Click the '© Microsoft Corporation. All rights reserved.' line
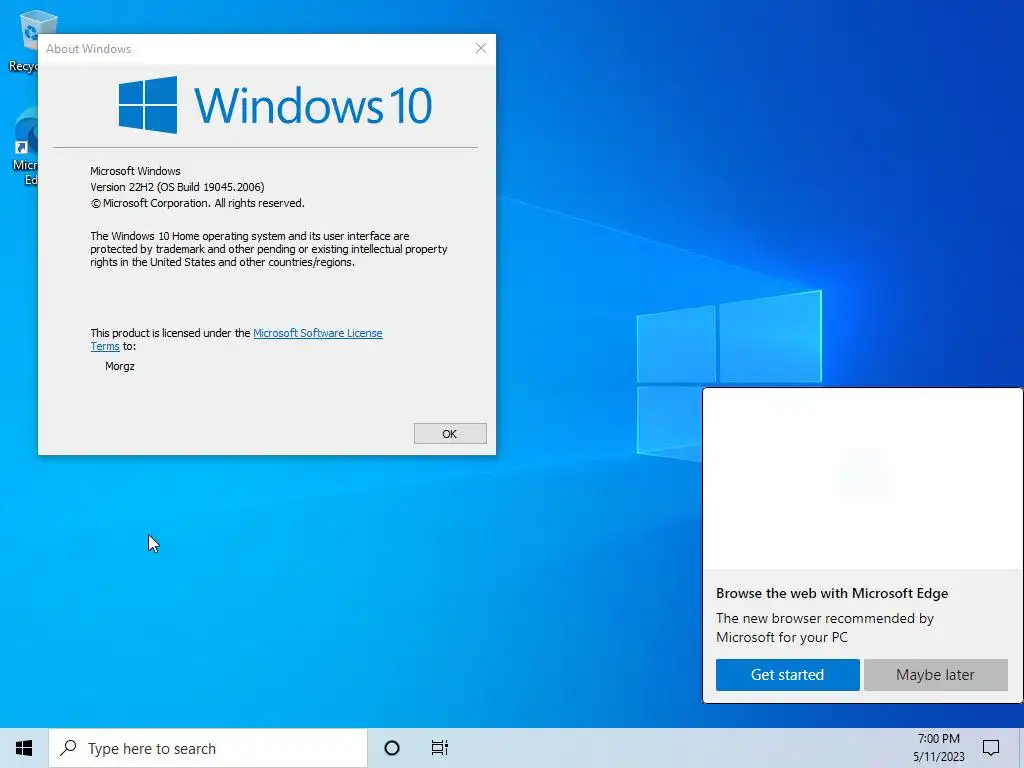 (x=197, y=203)
